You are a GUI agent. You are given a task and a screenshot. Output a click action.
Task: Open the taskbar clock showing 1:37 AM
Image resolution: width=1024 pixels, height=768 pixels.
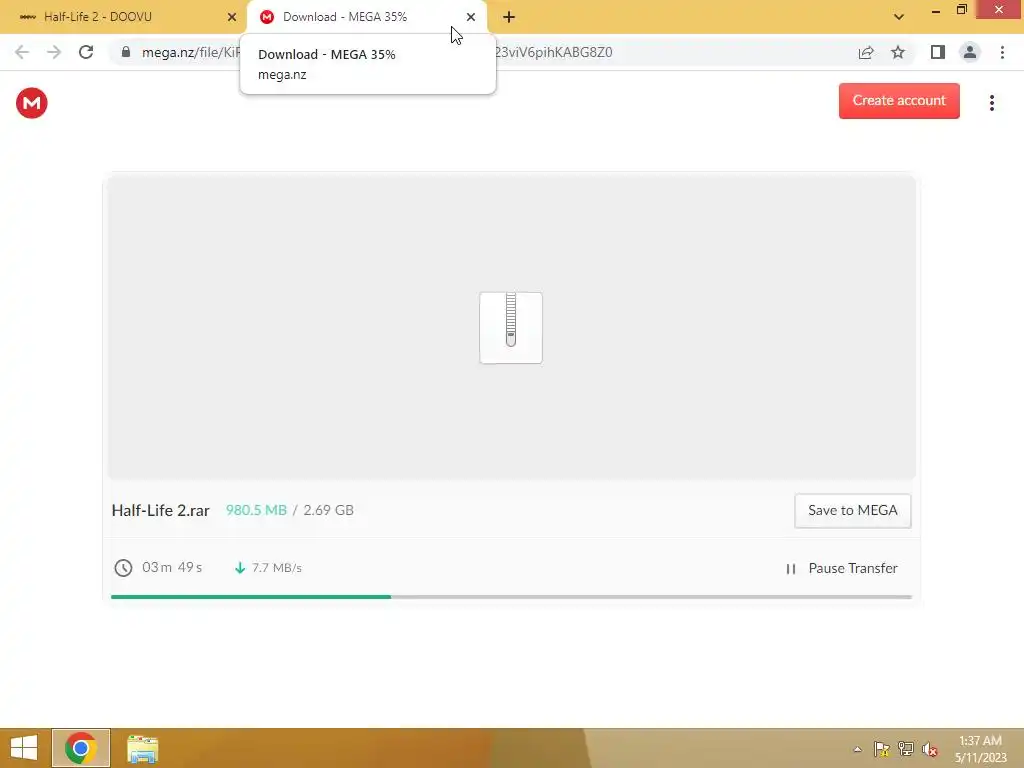980,748
